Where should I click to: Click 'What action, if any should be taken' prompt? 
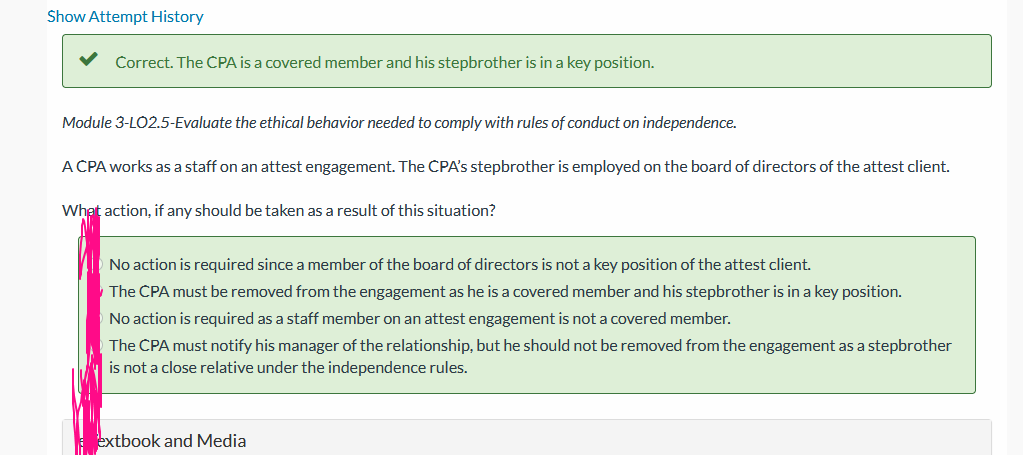[279, 212]
